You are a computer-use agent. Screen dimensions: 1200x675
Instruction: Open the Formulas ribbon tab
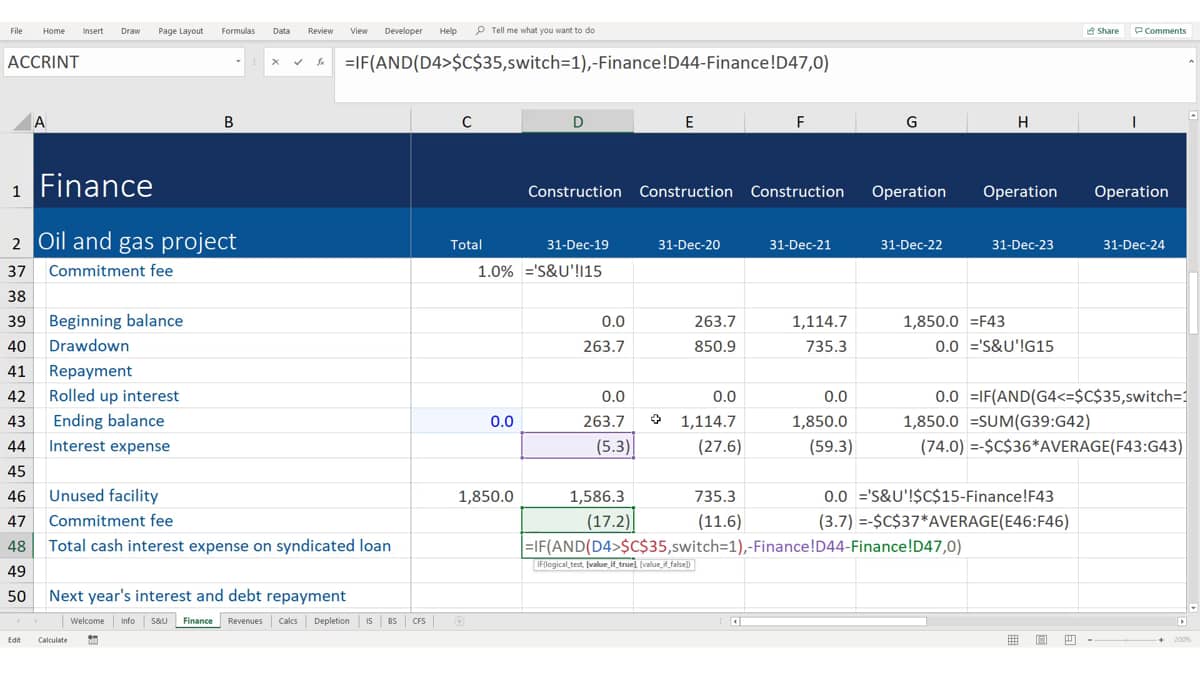[x=238, y=31]
